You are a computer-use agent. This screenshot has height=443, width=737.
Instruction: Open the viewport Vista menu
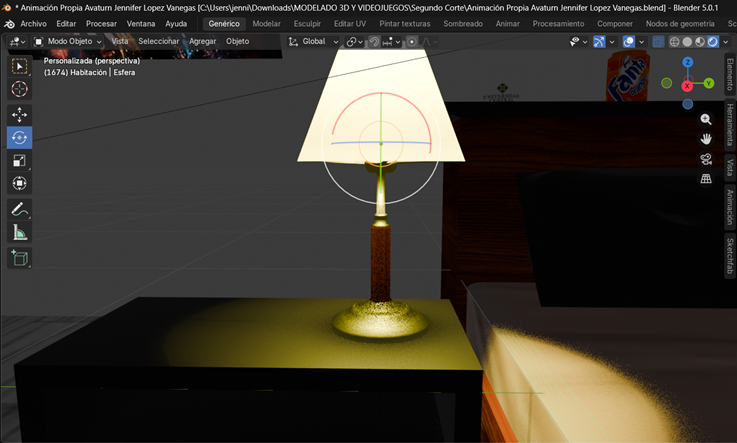(119, 41)
